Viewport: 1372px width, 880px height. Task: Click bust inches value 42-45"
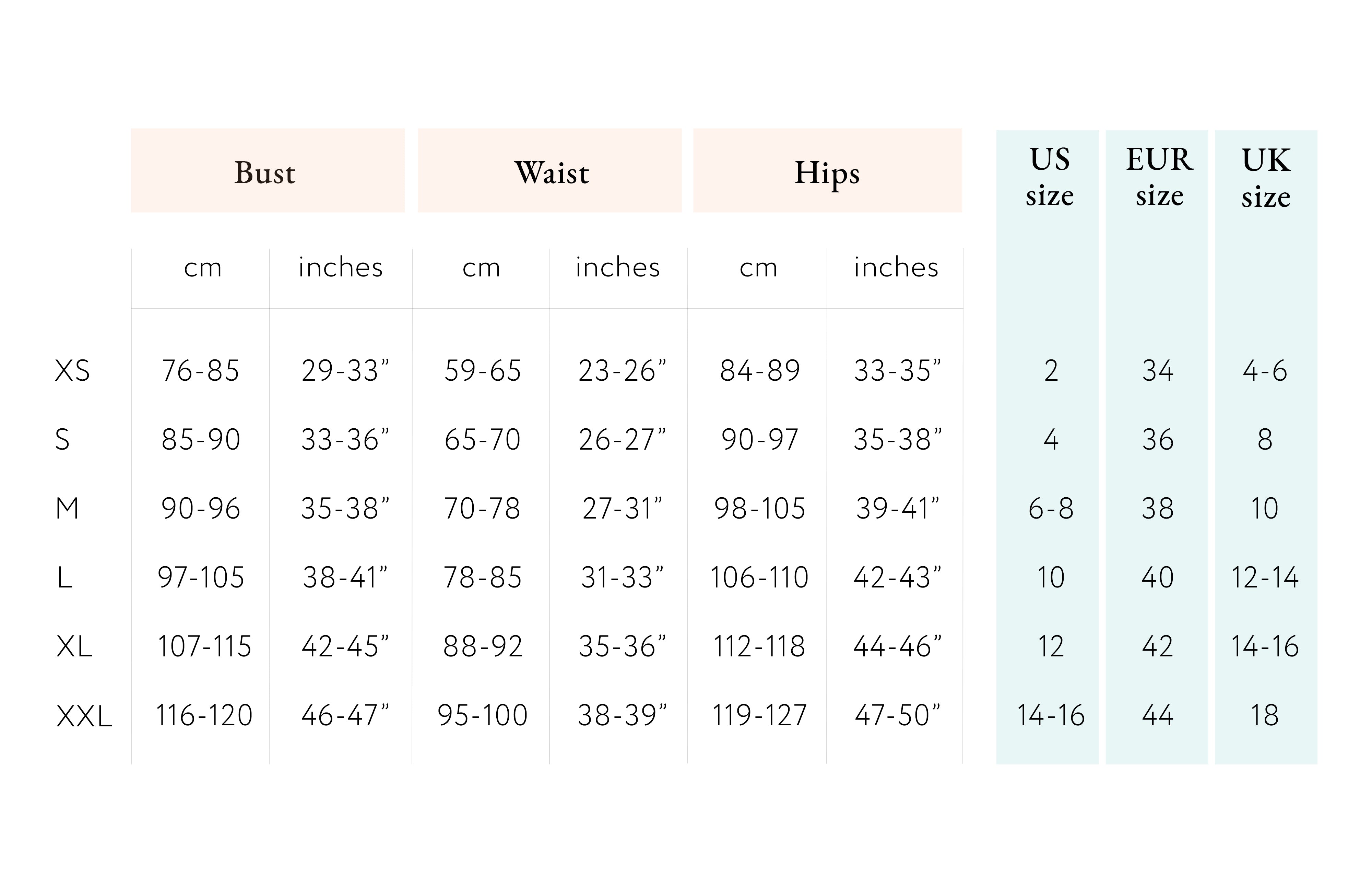click(345, 647)
